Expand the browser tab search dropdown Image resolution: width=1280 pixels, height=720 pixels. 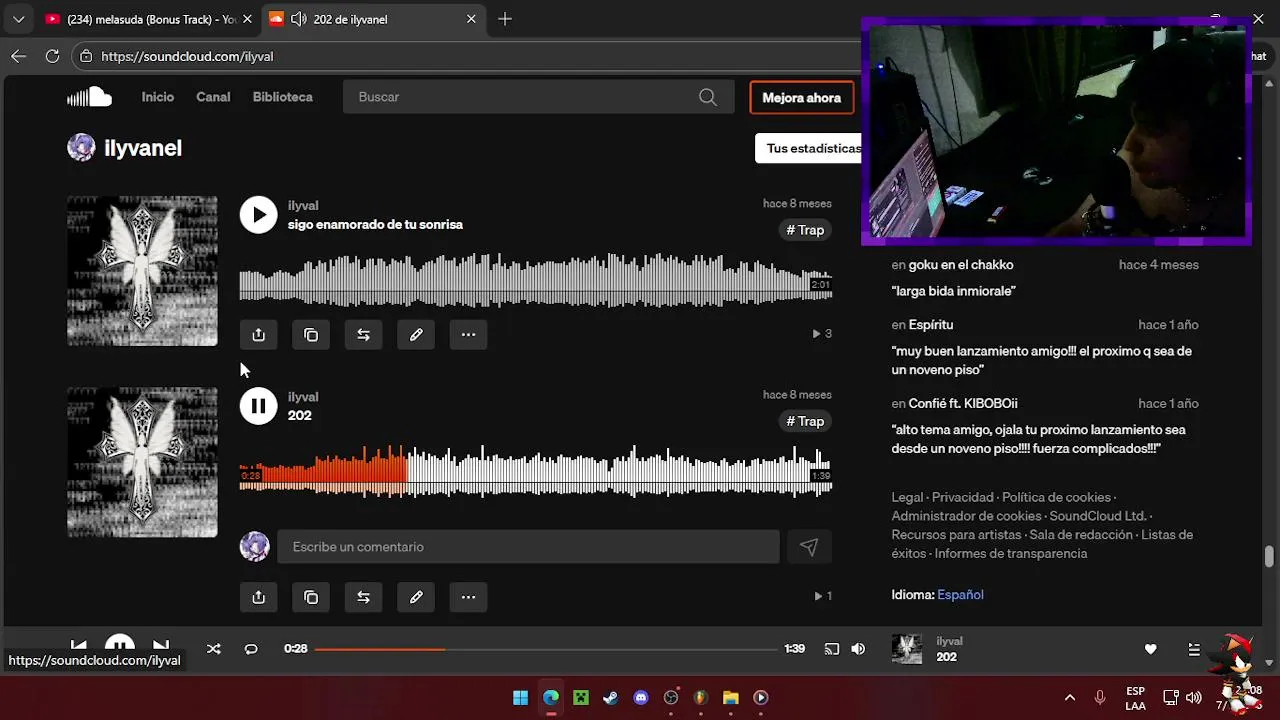(x=18, y=19)
